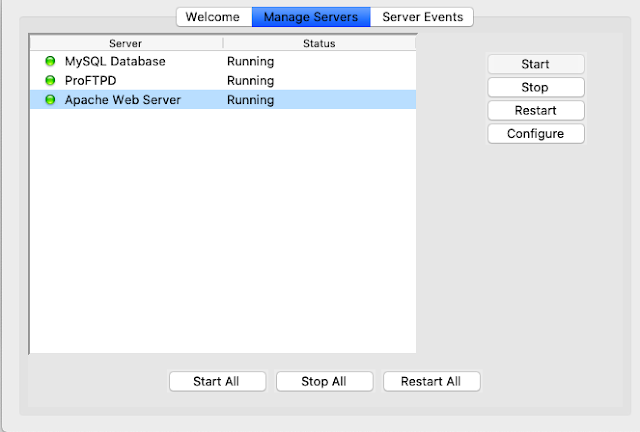Click the Status column header
The width and height of the screenshot is (640, 432).
tap(319, 43)
